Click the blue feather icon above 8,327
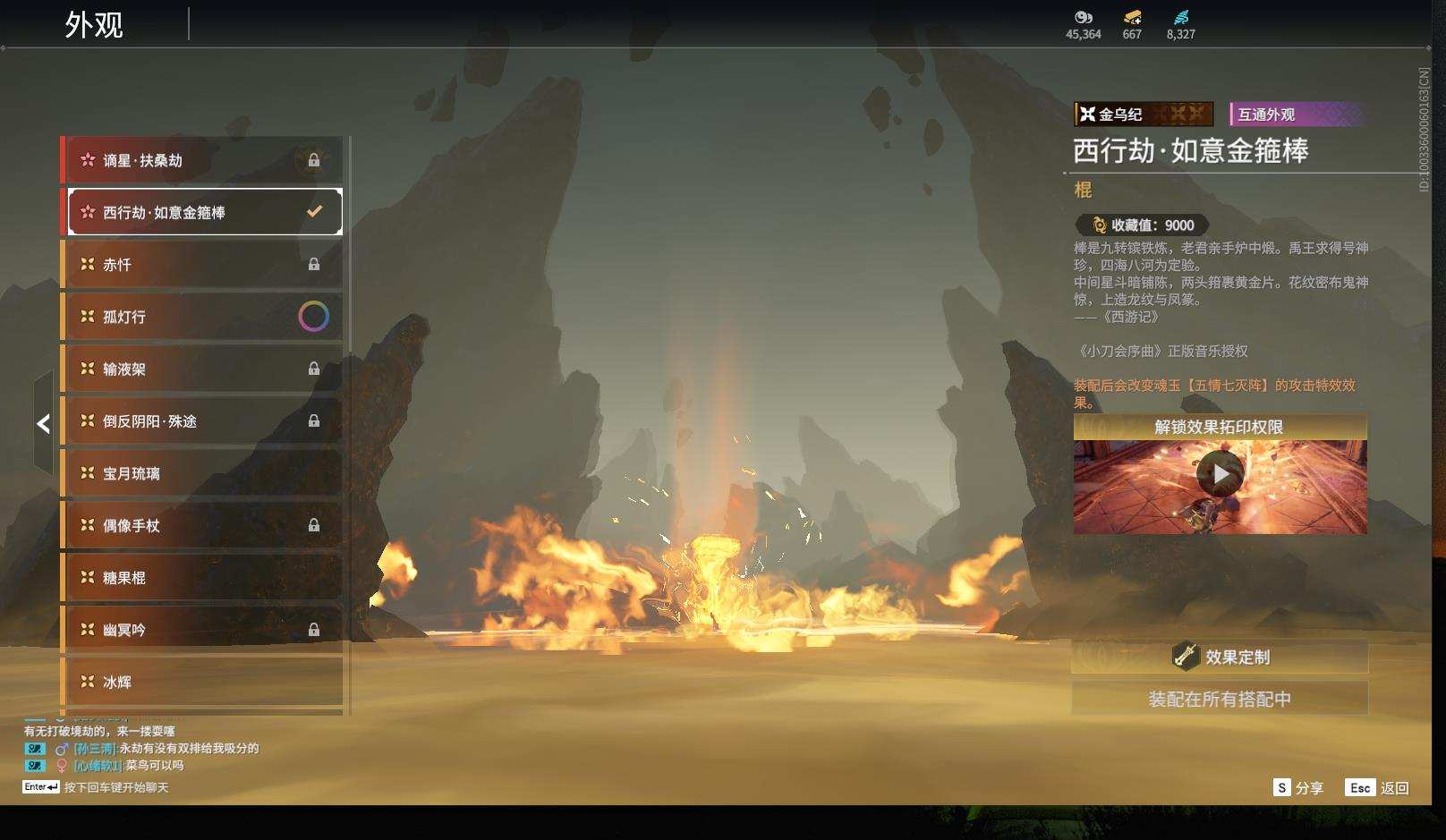Screen dimensions: 1446x840 pos(1181,17)
